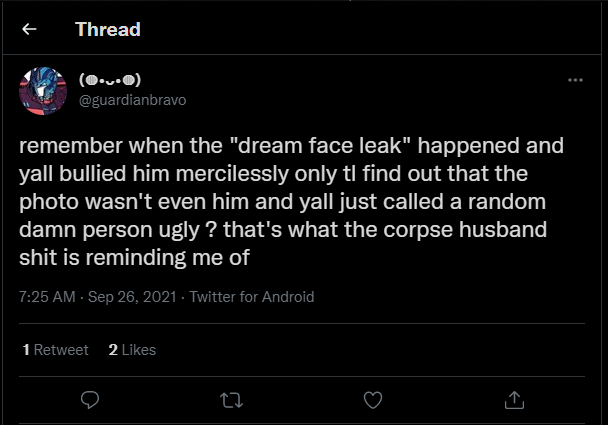This screenshot has height=425, width=608.
Task: Click the words "corpse husband" in tweet
Action: coord(465,230)
